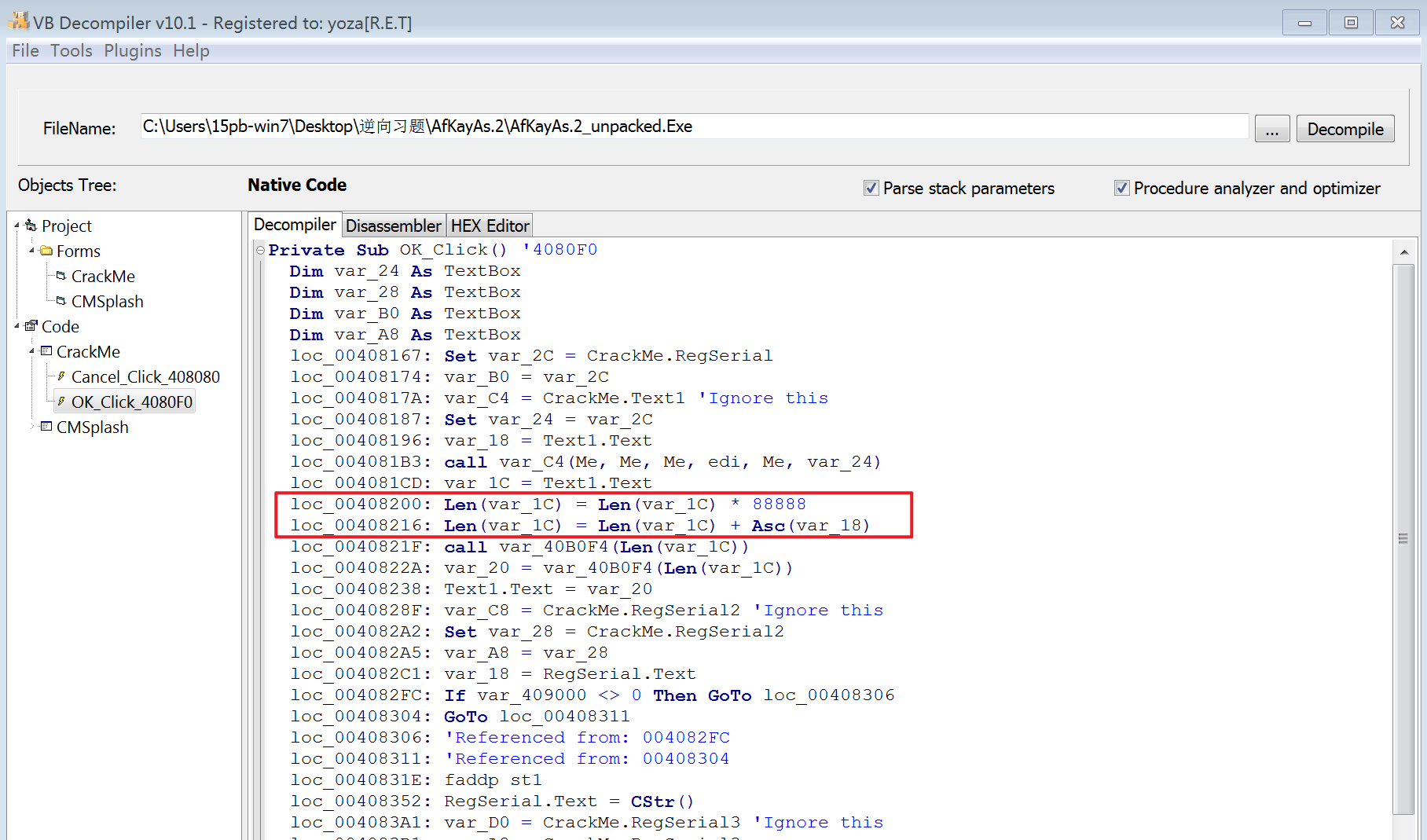Screen dimensions: 1427x840
Task: Click the CrackMe module icon under Code
Action: coord(46,351)
